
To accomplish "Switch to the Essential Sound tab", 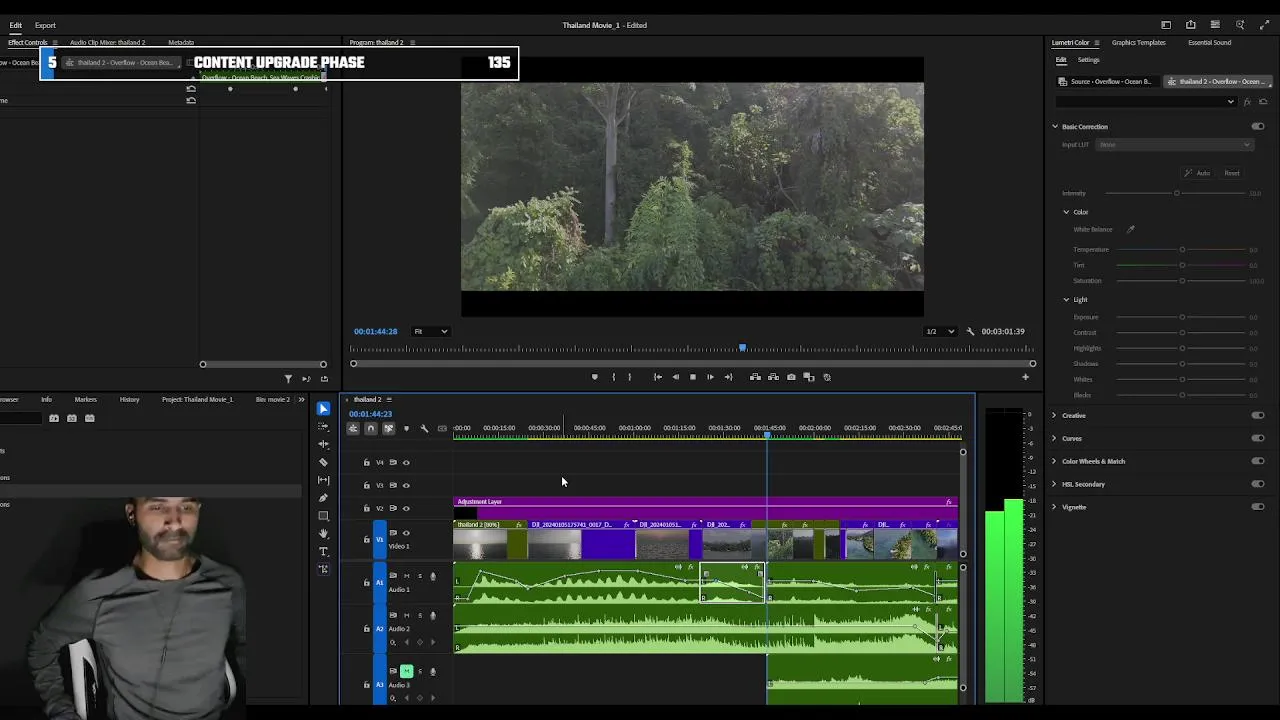I will click(1209, 43).
